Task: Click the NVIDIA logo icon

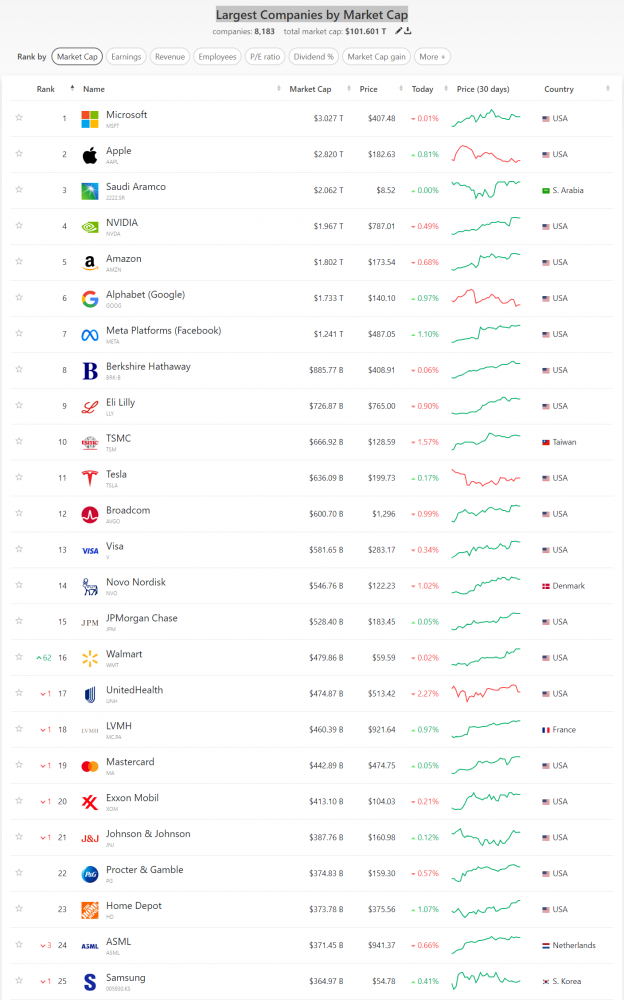Action: click(90, 227)
